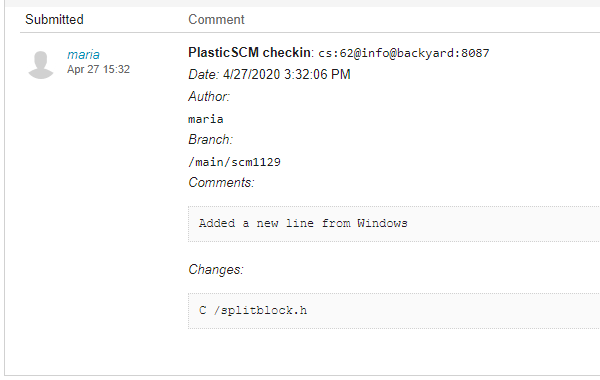Image resolution: width=600 pixels, height=380 pixels.
Task: Click the Date 4/27/2020 3:32:06 PM line
Action: pos(269,74)
